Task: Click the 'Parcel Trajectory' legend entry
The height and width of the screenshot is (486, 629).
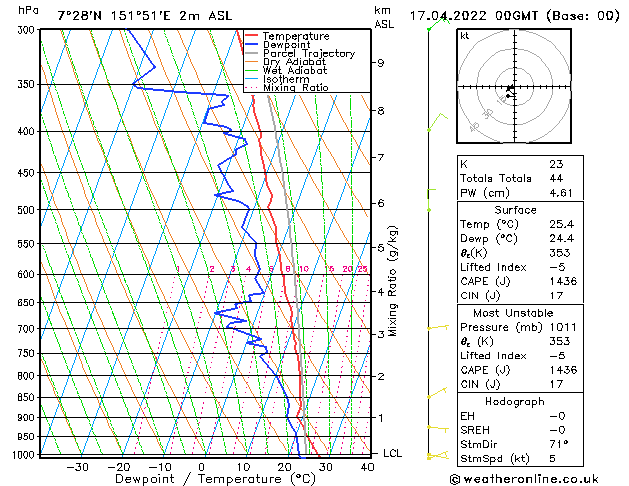Action: click(x=309, y=53)
